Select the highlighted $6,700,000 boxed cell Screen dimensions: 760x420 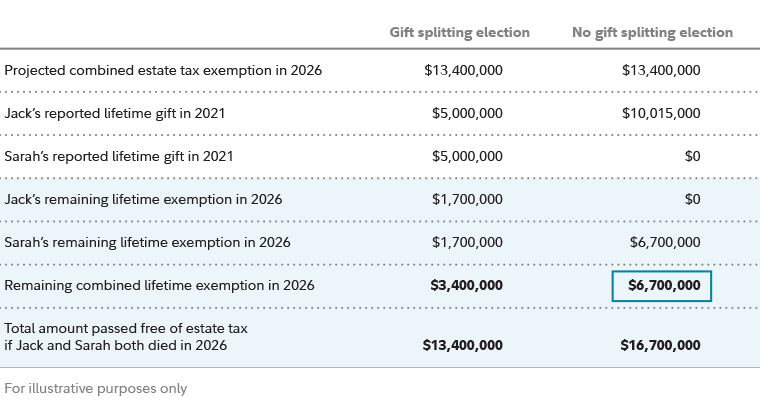pos(661,286)
